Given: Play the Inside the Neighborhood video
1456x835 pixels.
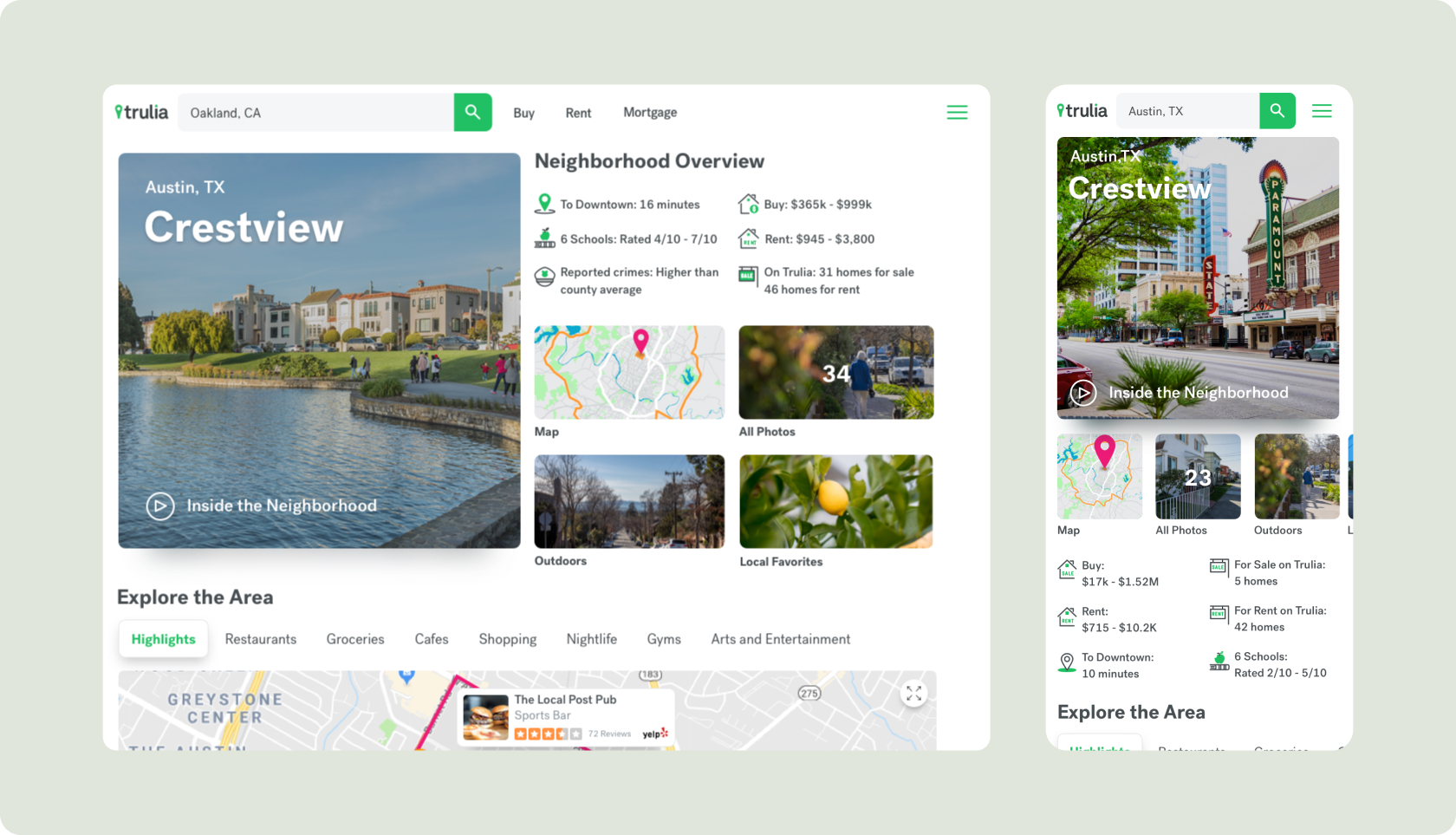Looking at the screenshot, I should tap(160, 506).
